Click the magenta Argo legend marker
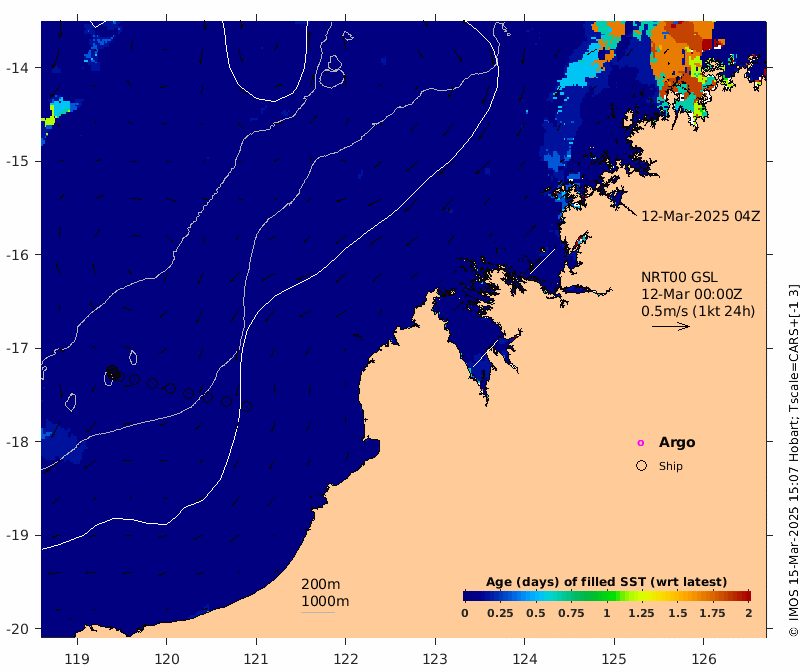 point(641,443)
